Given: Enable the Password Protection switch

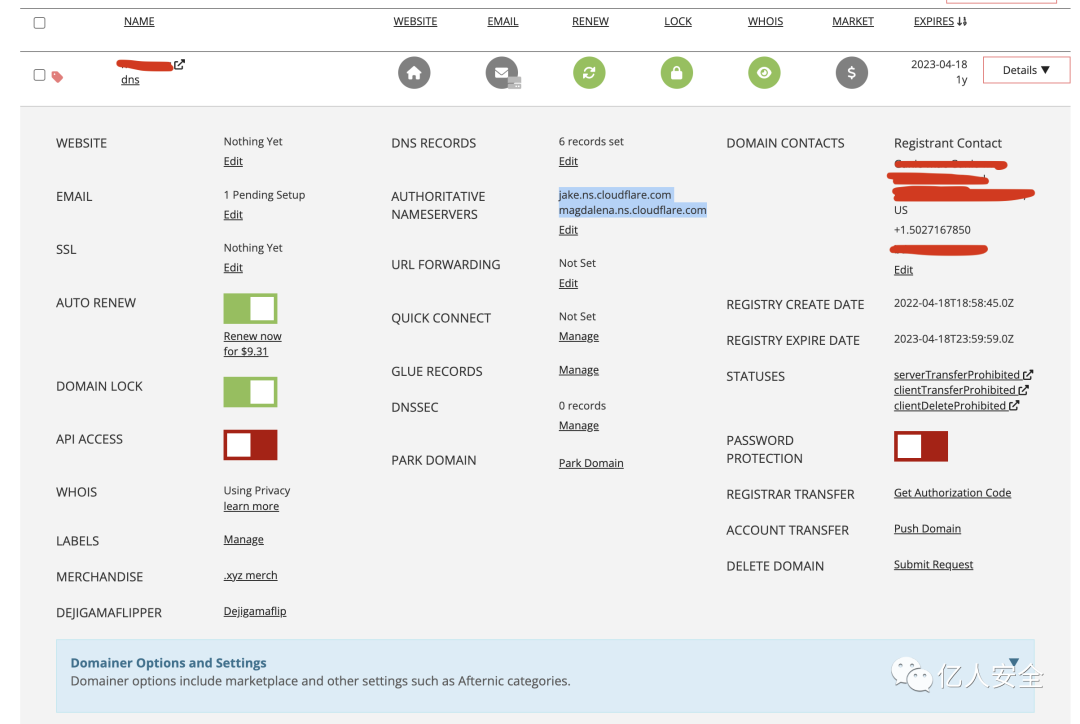Looking at the screenshot, I should point(921,446).
